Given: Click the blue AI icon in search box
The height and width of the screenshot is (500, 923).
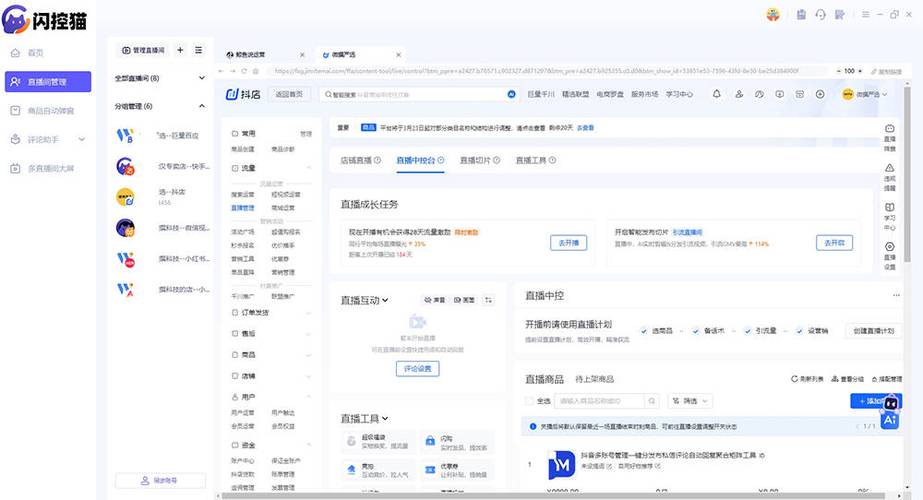Looking at the screenshot, I should click(511, 94).
